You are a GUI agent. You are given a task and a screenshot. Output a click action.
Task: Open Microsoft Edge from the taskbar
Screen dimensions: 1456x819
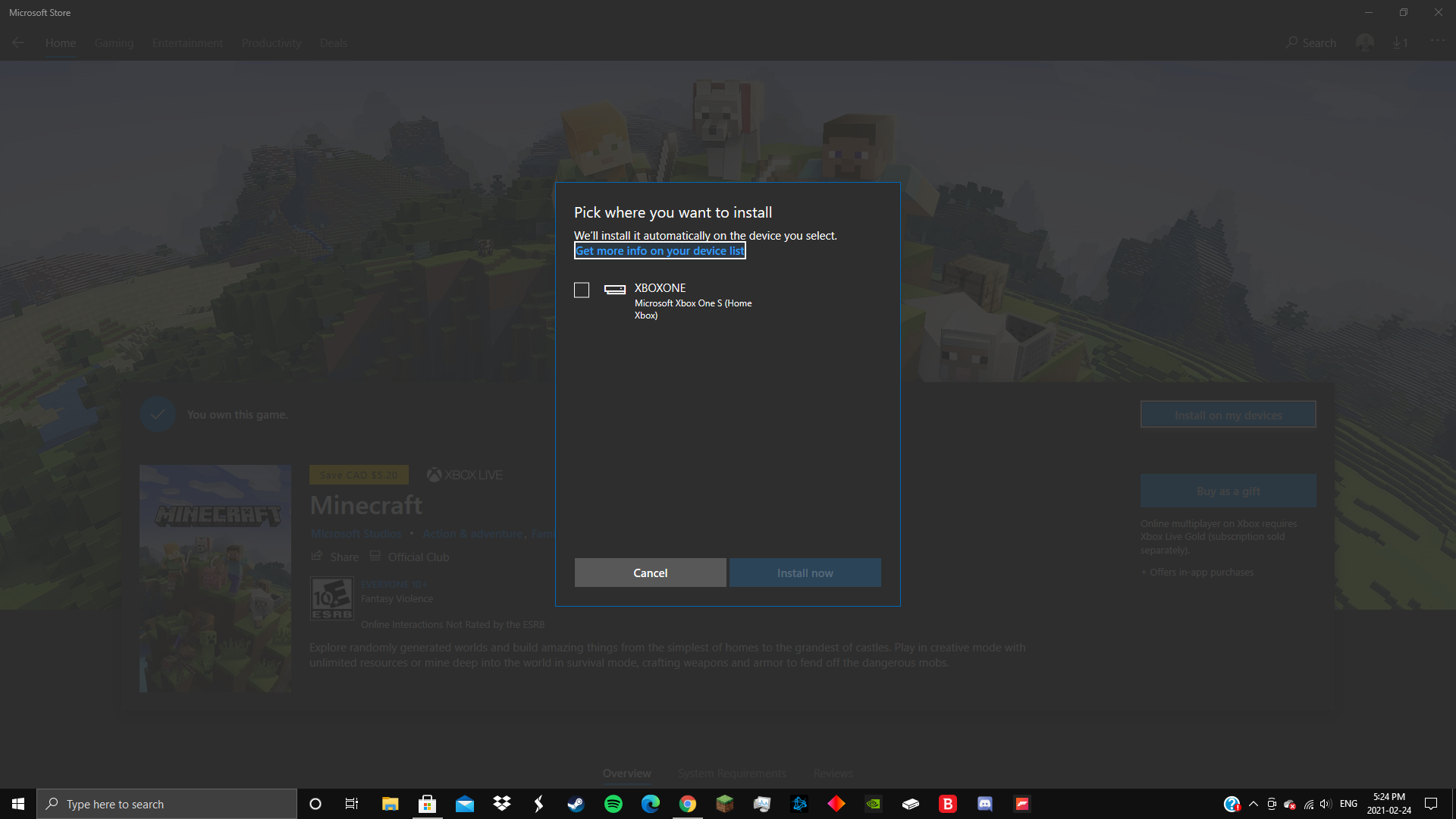click(x=651, y=804)
